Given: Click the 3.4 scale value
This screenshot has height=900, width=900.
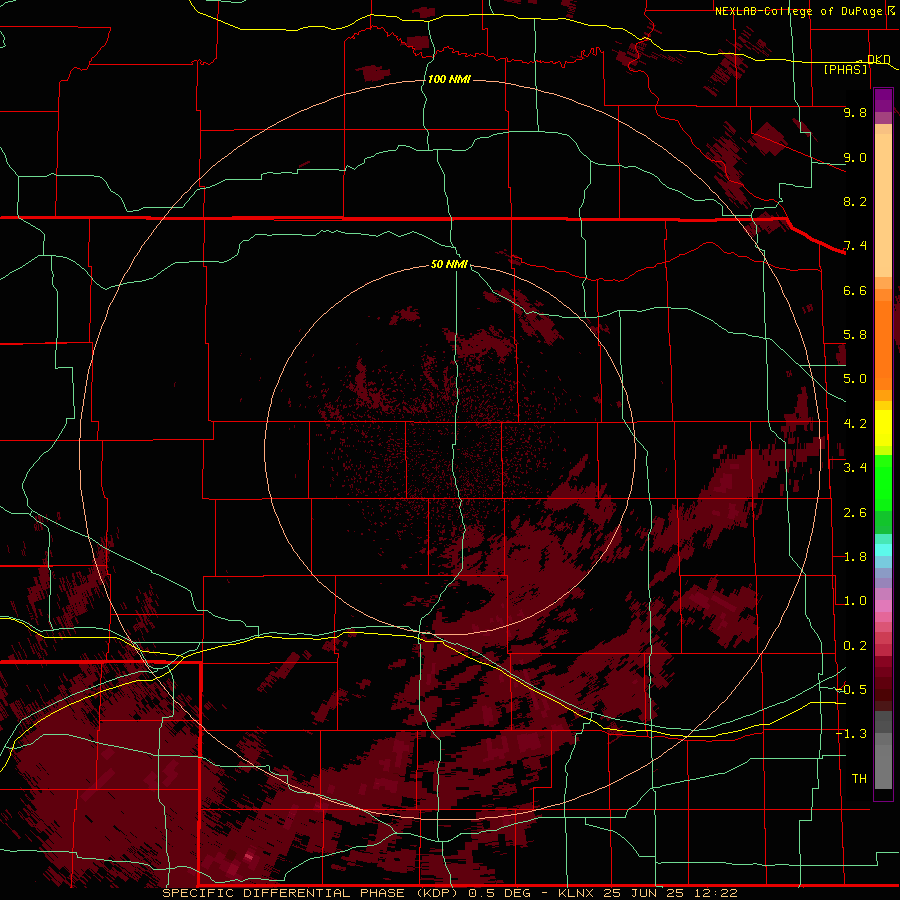Looking at the screenshot, I should [x=855, y=468].
